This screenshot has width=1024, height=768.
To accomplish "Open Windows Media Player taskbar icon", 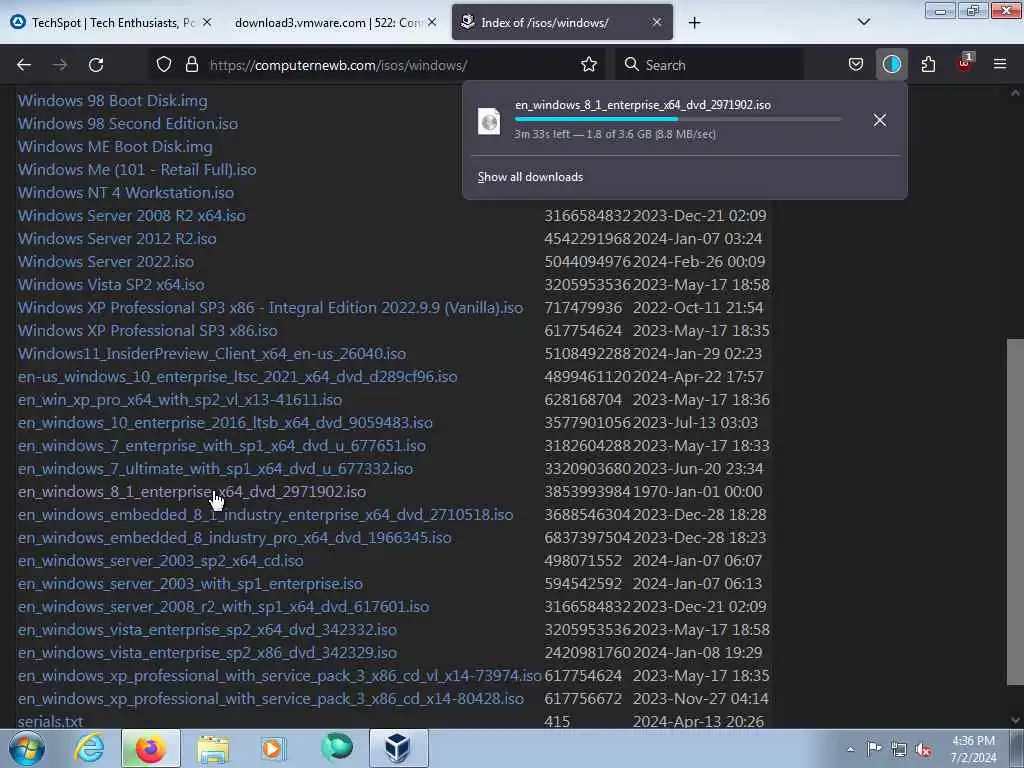I will point(273,748).
